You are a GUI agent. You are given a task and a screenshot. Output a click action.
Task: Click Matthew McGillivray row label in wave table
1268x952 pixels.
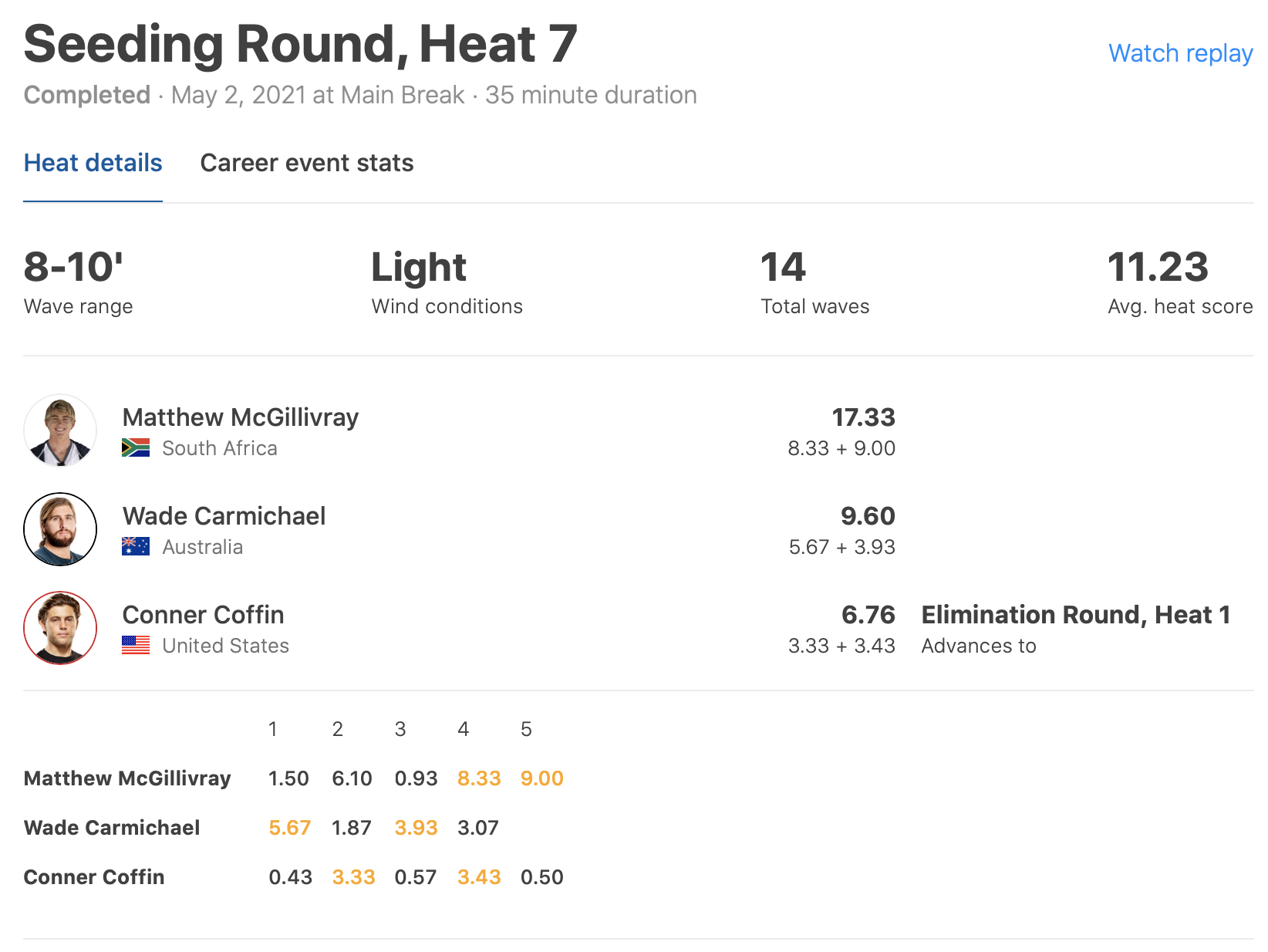[127, 778]
